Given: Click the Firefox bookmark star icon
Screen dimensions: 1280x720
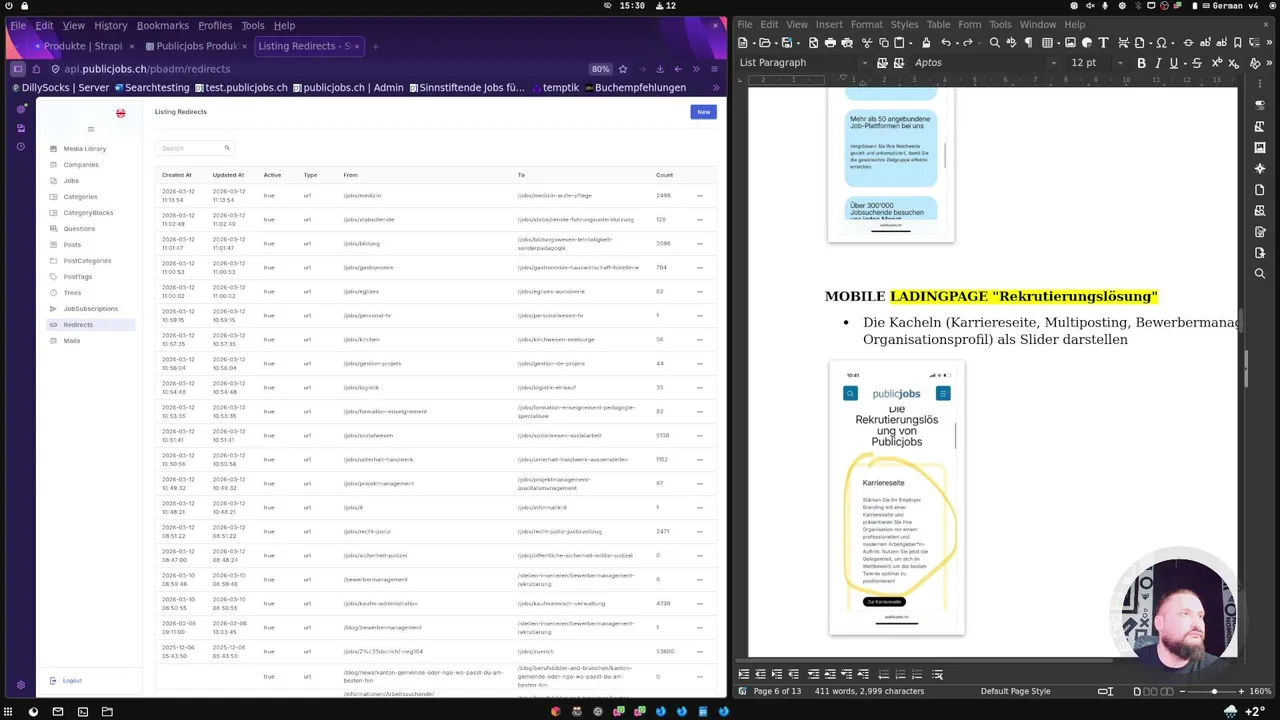Looking at the screenshot, I should [x=623, y=69].
